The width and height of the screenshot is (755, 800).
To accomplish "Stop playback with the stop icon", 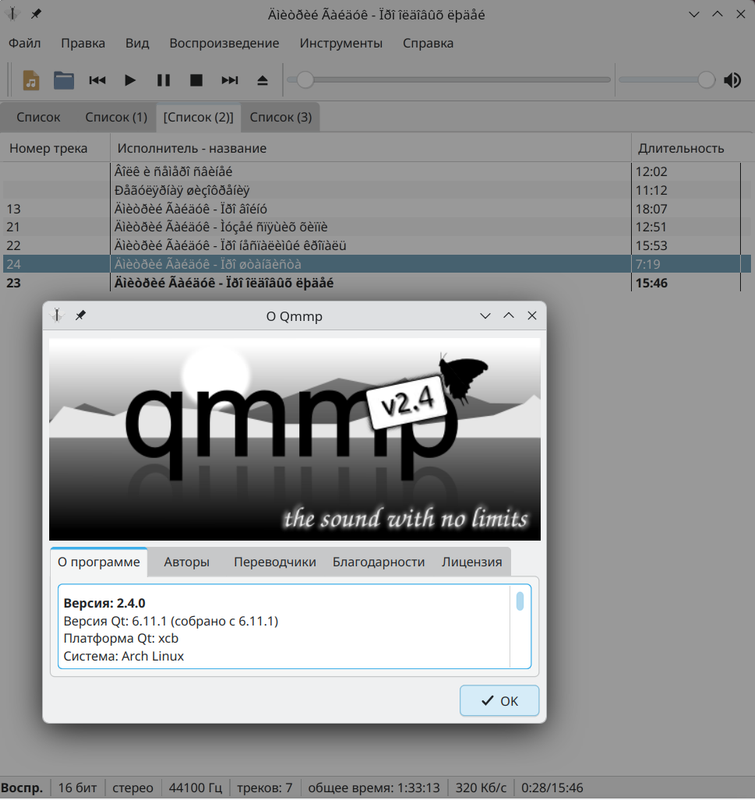I will 196,80.
